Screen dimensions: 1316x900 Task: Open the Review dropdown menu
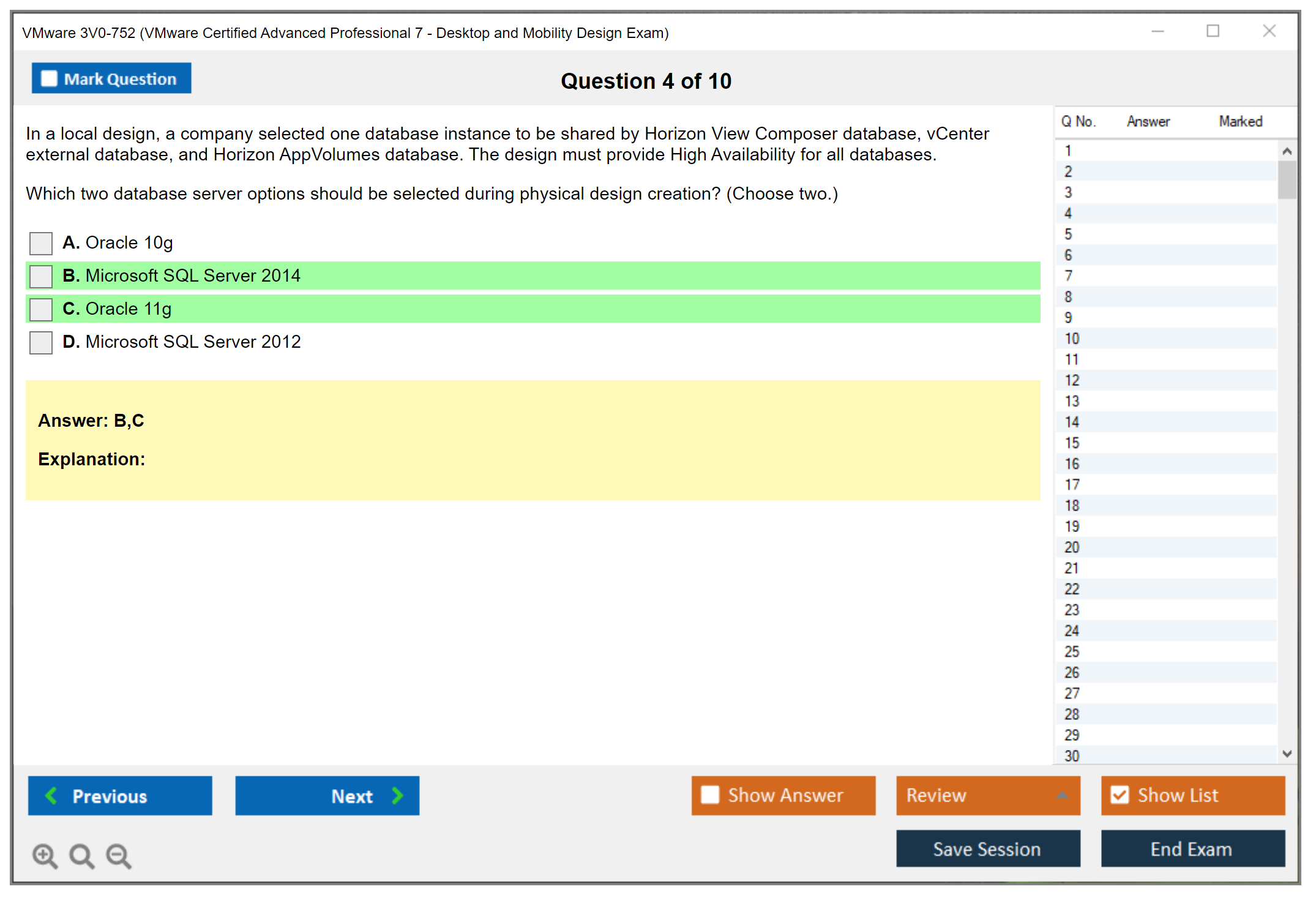pyautogui.click(x=988, y=795)
